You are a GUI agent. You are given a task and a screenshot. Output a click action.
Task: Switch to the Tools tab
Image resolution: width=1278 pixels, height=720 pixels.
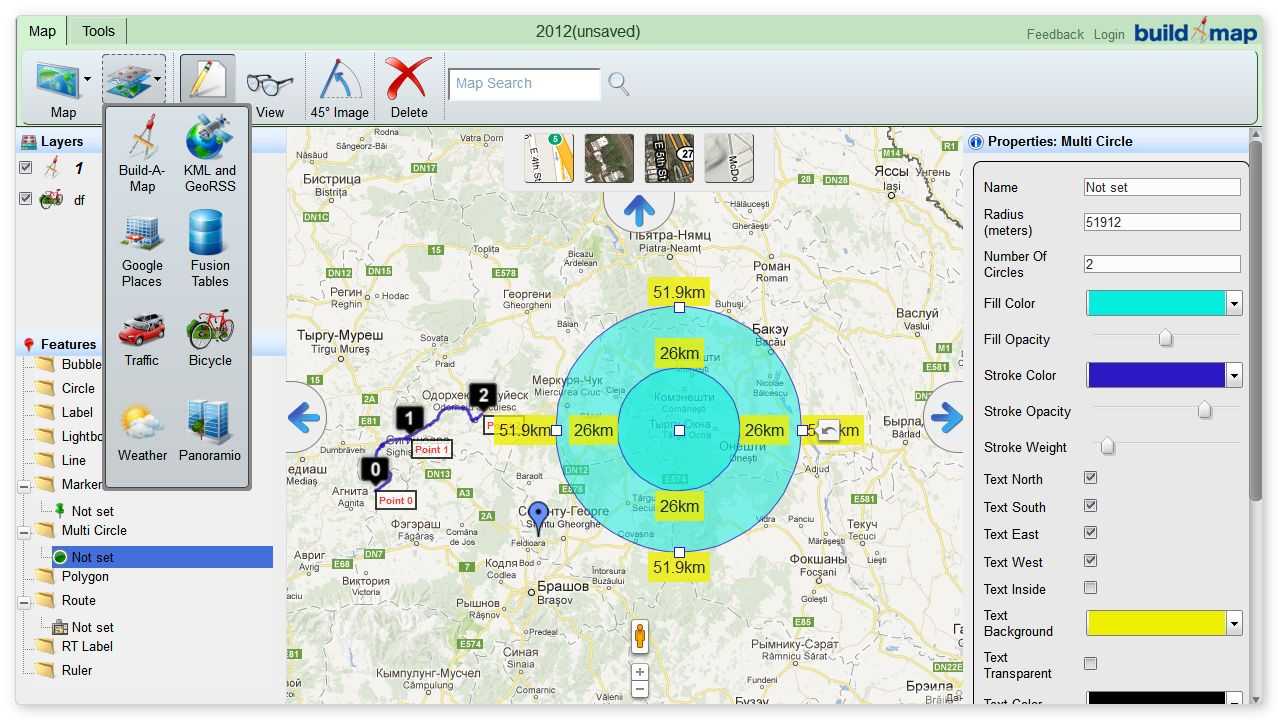click(98, 31)
